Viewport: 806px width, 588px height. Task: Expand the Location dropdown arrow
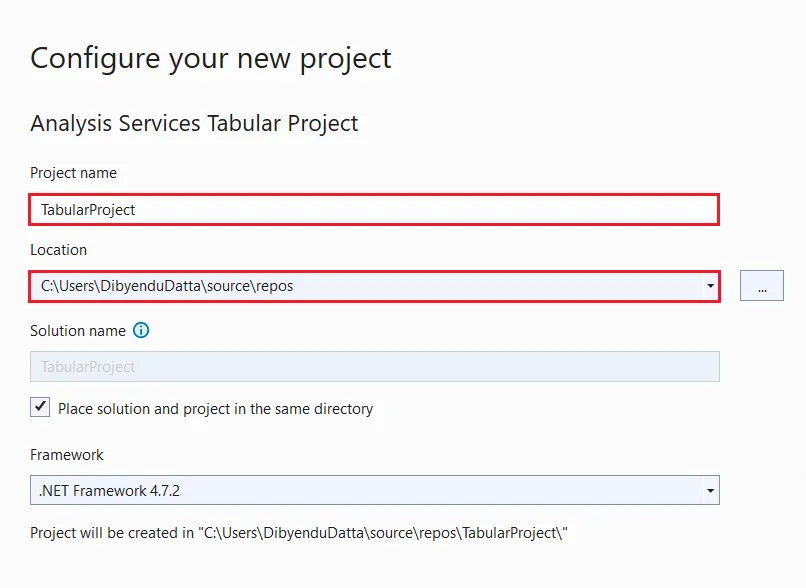pyautogui.click(x=710, y=286)
